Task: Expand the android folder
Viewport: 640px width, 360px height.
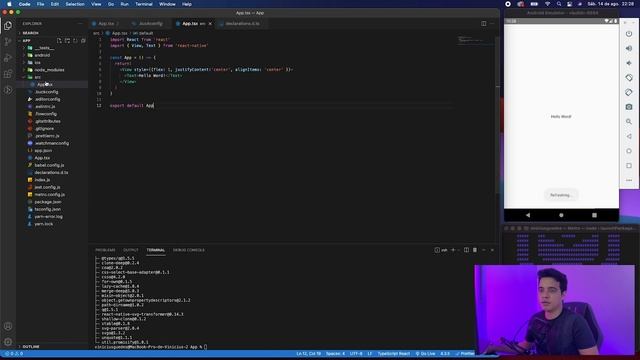Action: (42, 55)
